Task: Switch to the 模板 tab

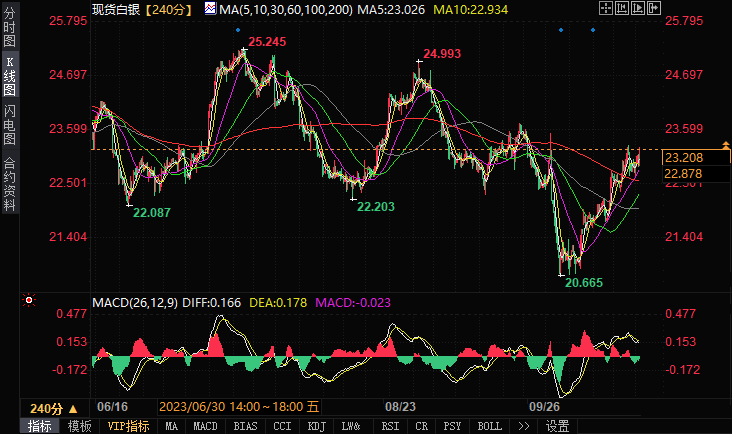Action: (79, 426)
